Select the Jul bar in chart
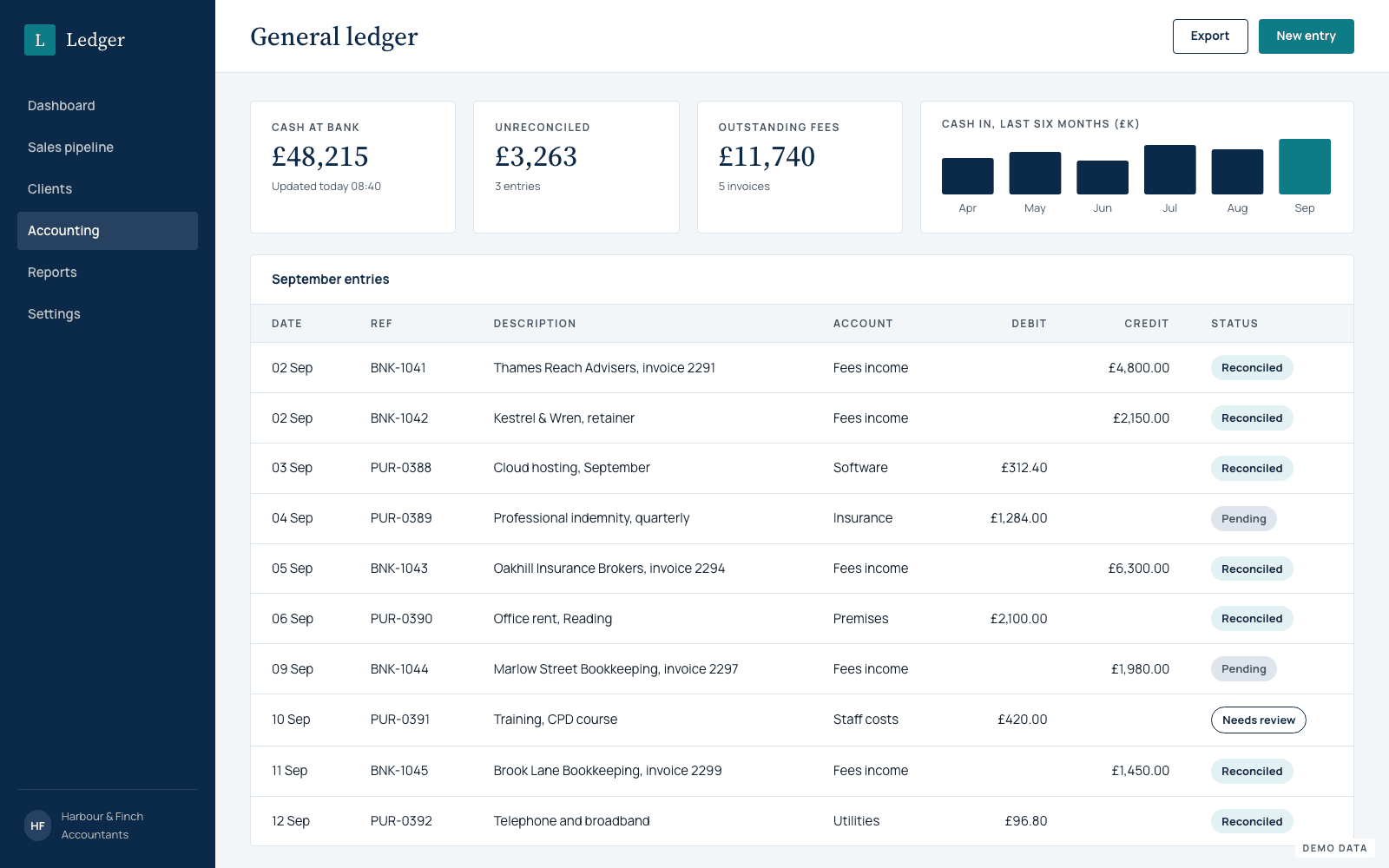Image resolution: width=1389 pixels, height=868 pixels. 1169,169
